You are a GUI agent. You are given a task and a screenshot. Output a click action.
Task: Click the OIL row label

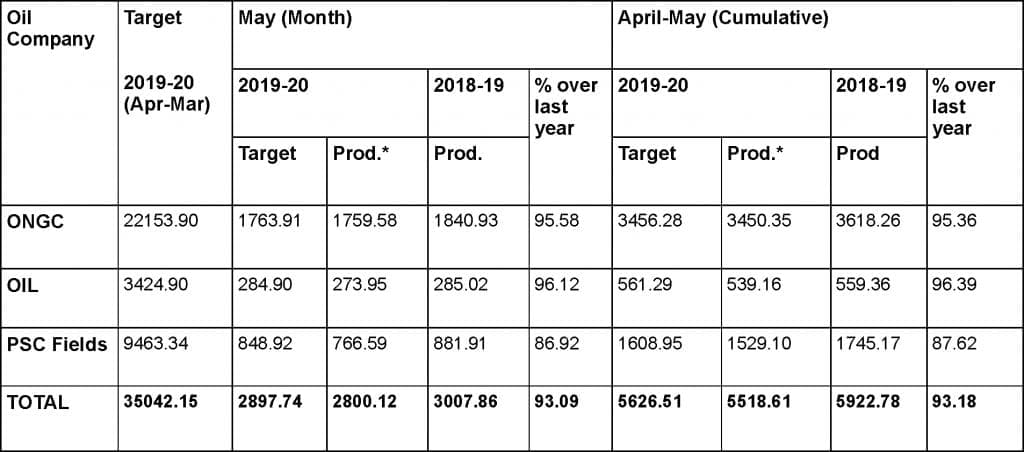pos(23,285)
